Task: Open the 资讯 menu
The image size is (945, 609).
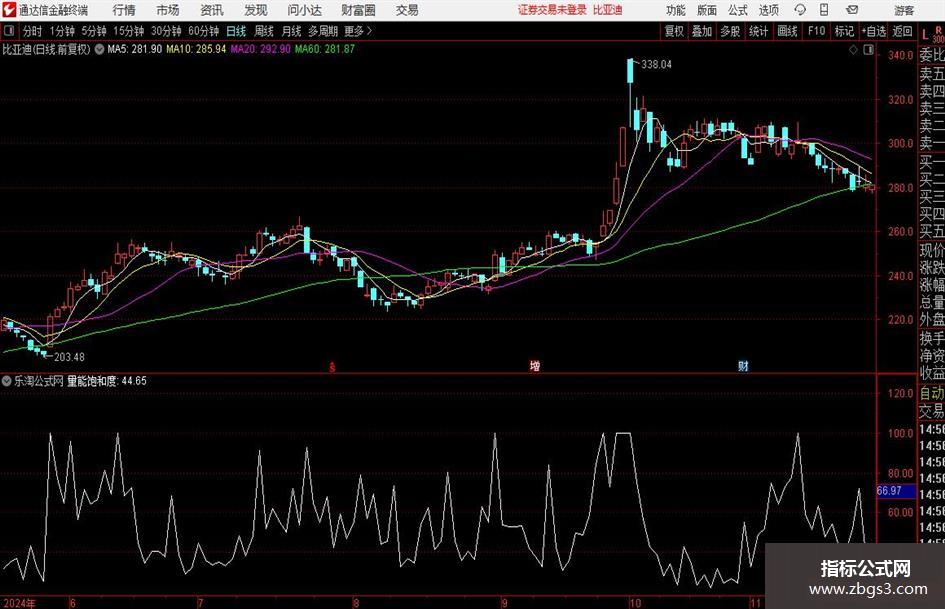Action: (212, 10)
